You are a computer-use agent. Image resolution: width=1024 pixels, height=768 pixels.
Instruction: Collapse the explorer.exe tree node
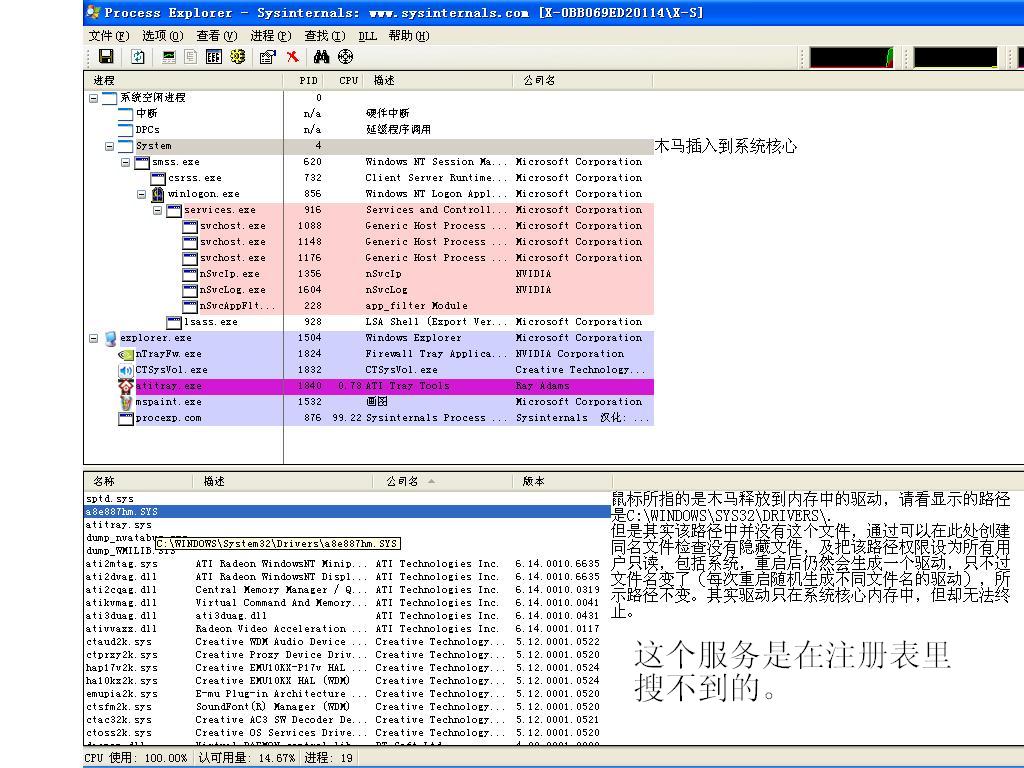click(x=93, y=338)
